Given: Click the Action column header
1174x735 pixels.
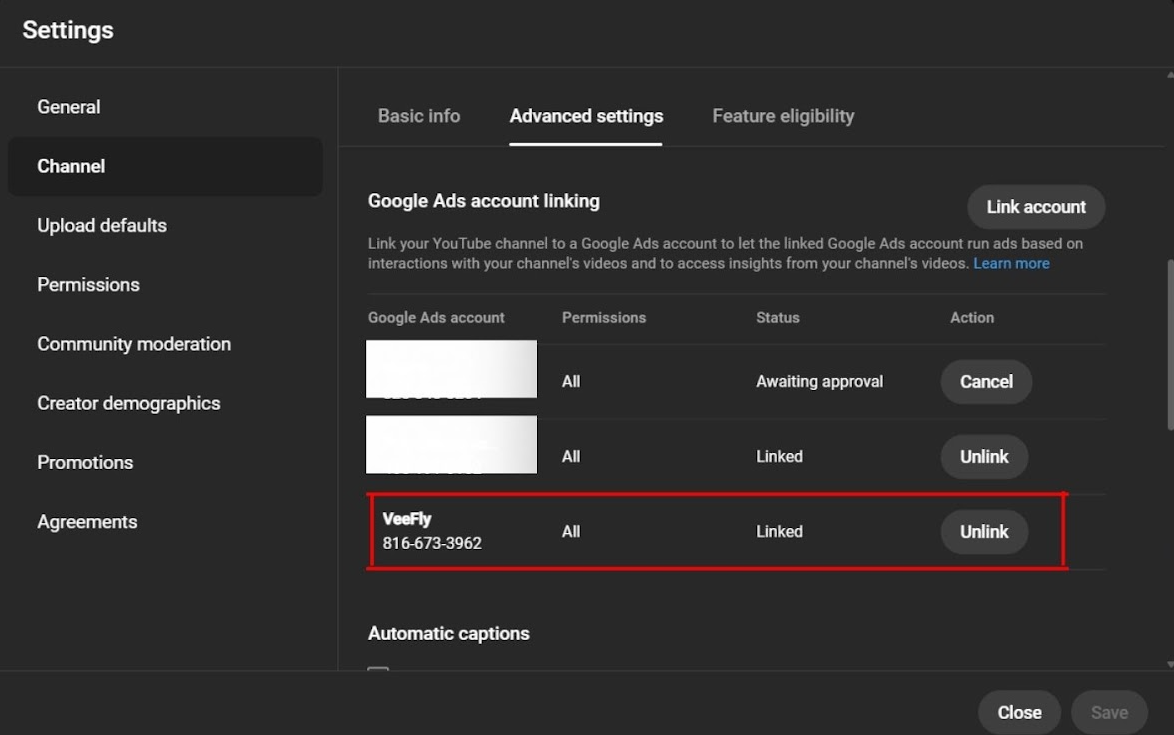Looking at the screenshot, I should click(972, 317).
